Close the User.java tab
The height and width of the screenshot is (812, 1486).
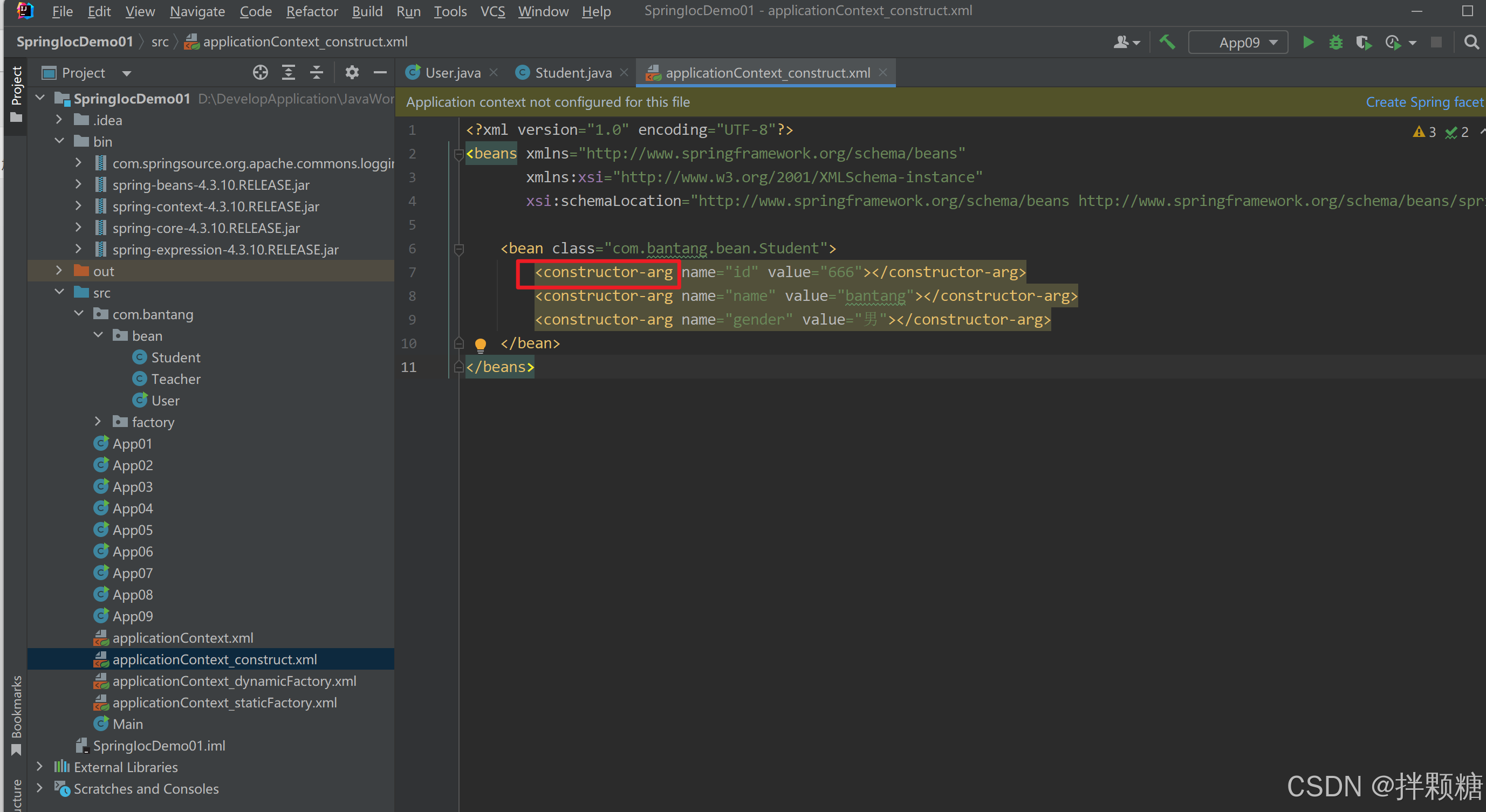[x=493, y=73]
